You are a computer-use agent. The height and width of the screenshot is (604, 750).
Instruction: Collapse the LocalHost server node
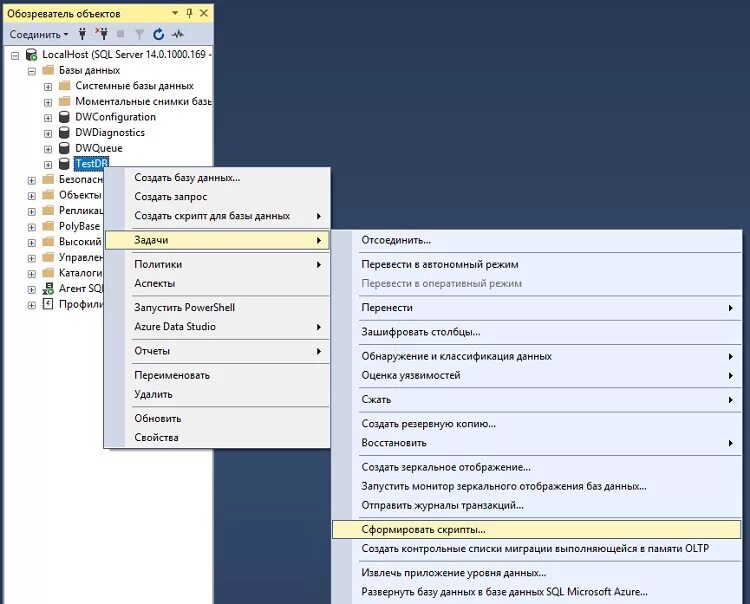(15, 55)
